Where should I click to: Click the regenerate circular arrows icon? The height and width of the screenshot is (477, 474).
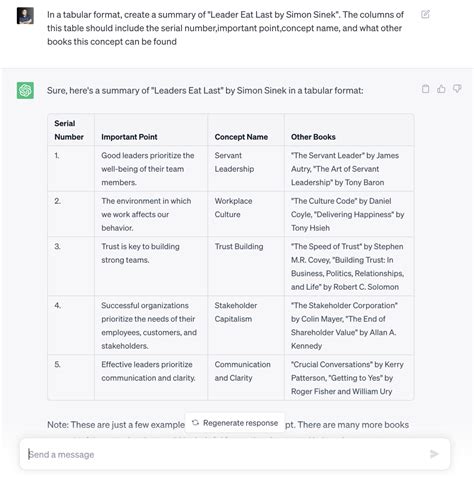pyautogui.click(x=195, y=423)
